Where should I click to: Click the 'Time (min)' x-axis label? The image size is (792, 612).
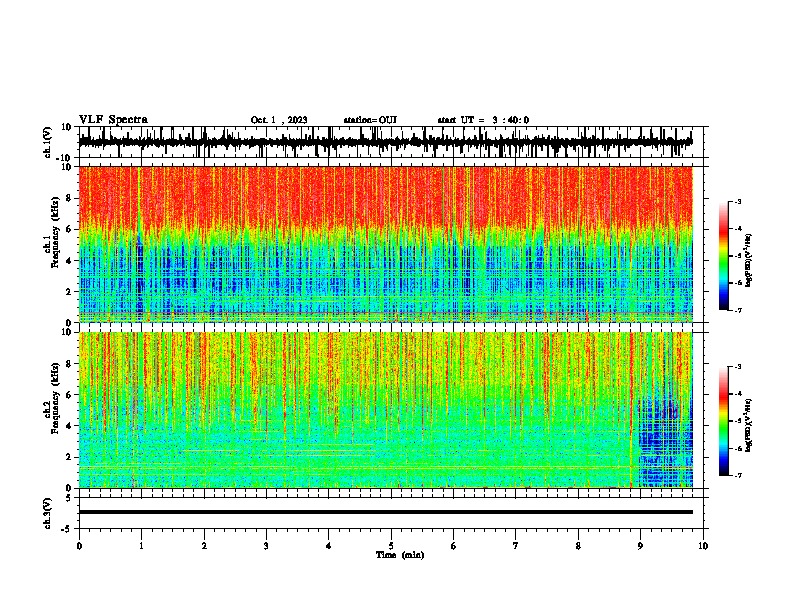point(400,555)
